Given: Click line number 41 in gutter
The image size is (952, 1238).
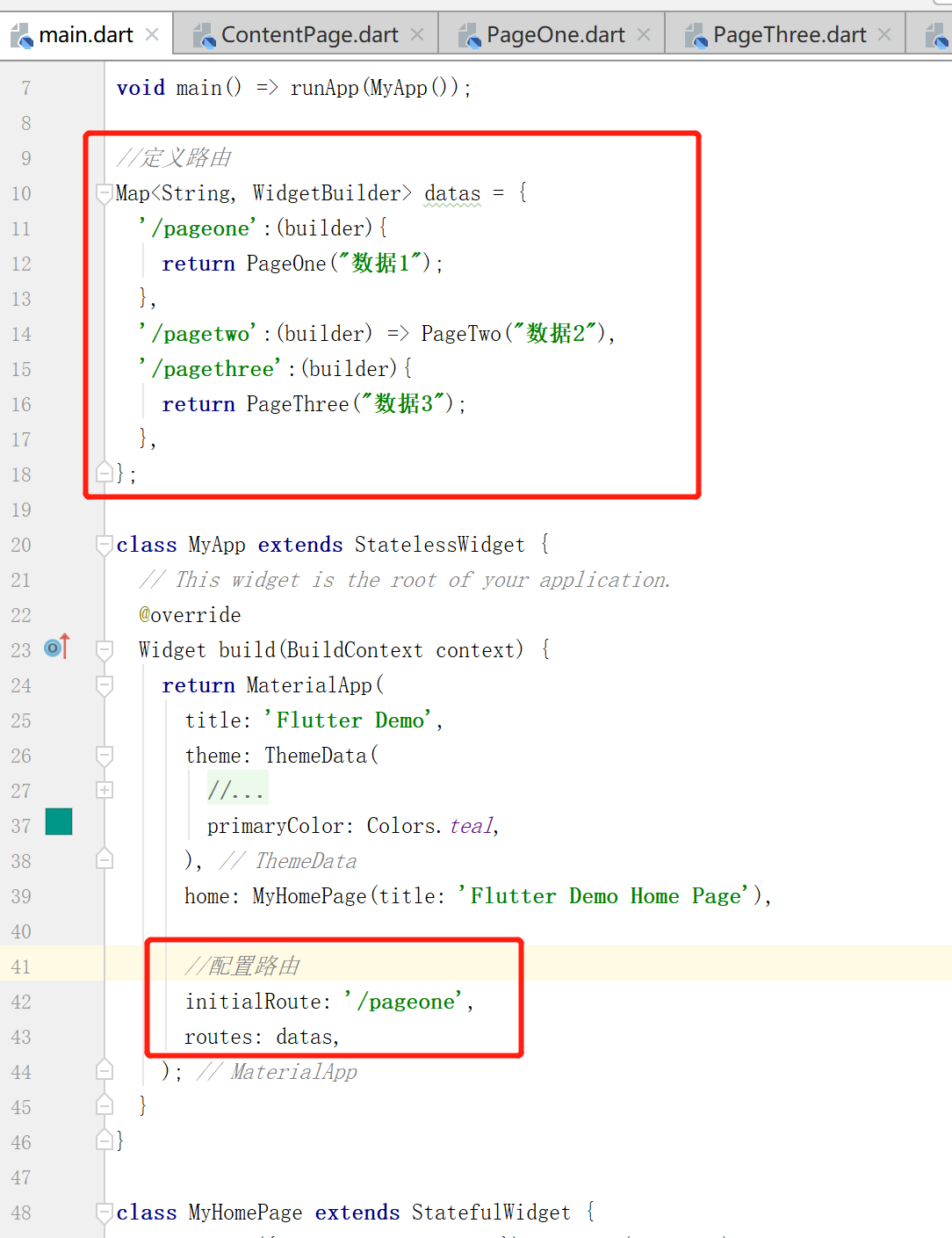Looking at the screenshot, I should pyautogui.click(x=21, y=967).
